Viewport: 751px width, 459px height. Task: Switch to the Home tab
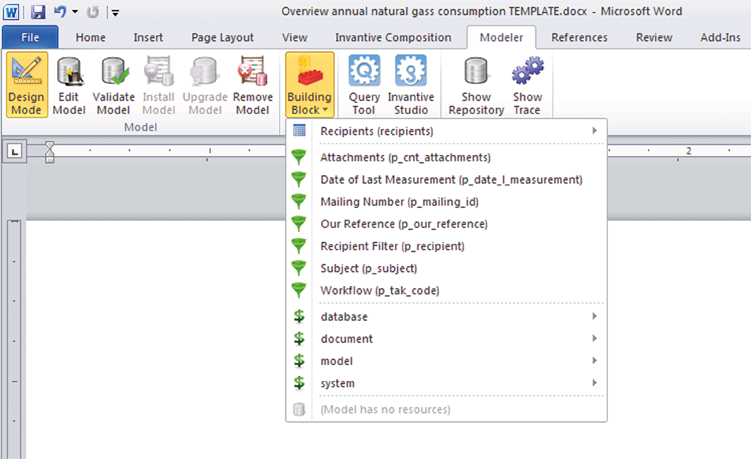point(91,37)
